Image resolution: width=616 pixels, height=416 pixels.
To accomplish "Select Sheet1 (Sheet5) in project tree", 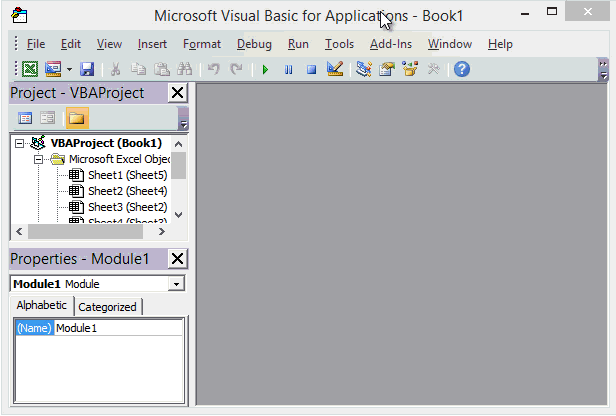I will (128, 175).
